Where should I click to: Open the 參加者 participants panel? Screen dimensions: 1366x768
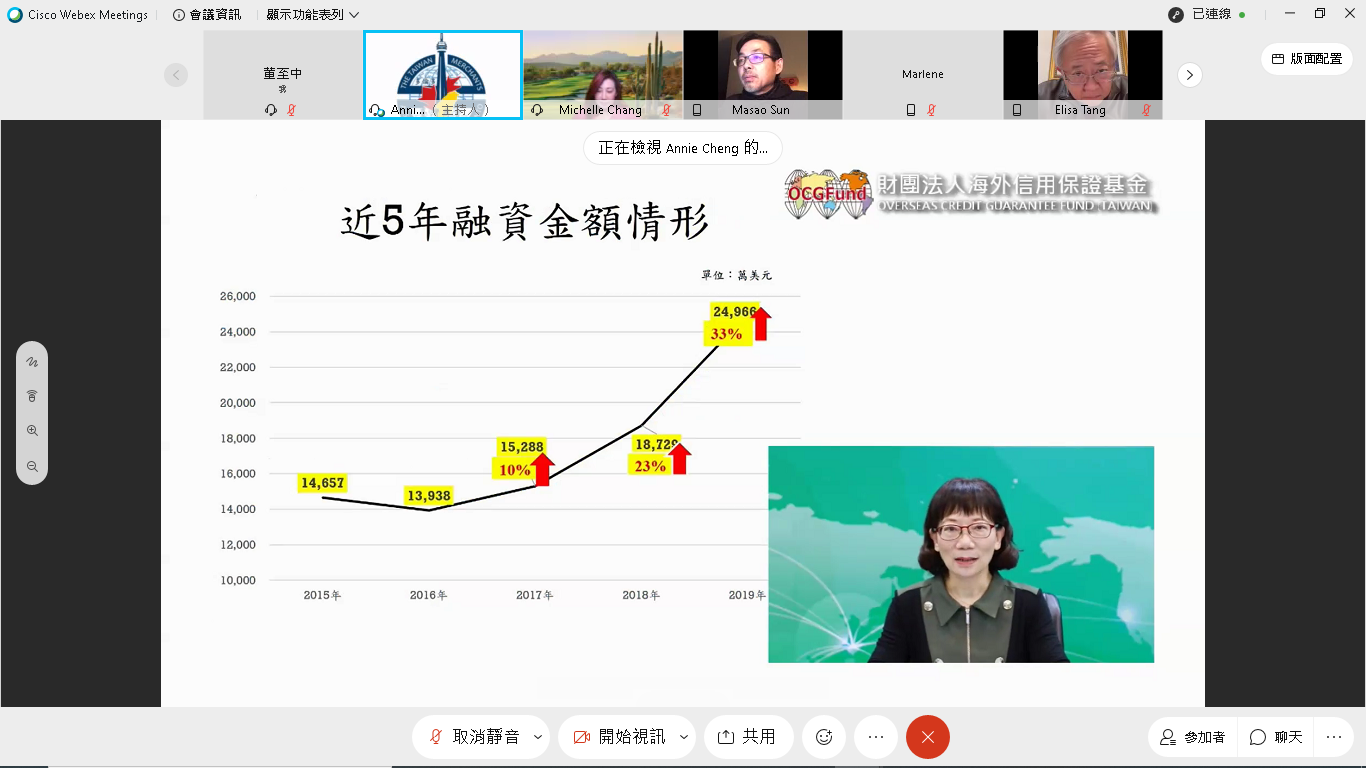(1192, 737)
